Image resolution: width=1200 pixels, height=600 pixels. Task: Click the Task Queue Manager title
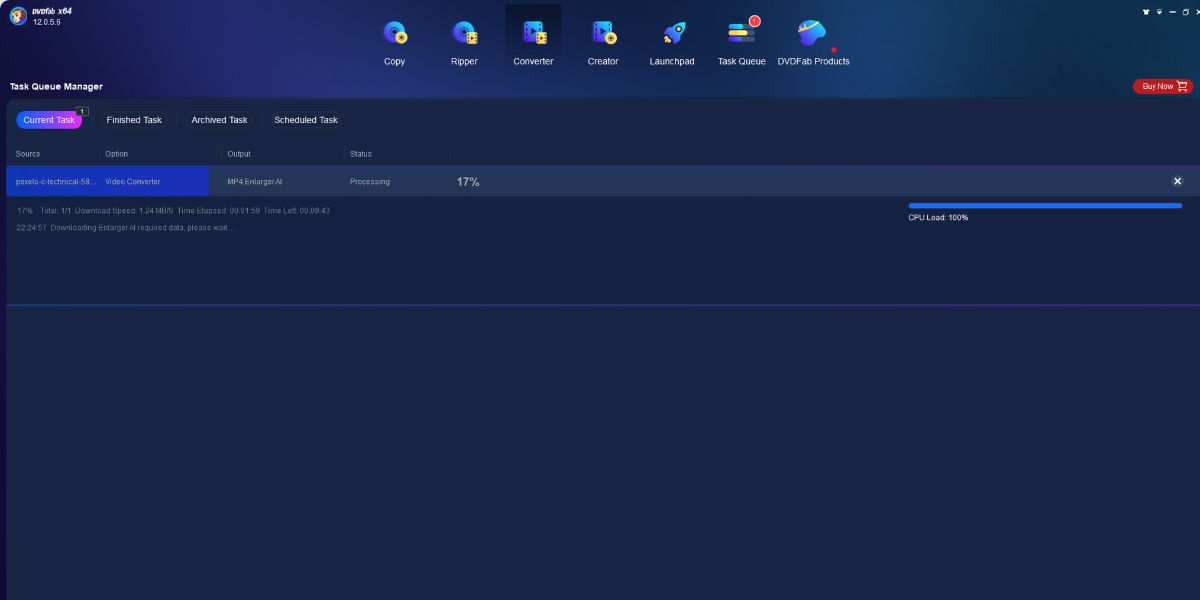coord(56,87)
